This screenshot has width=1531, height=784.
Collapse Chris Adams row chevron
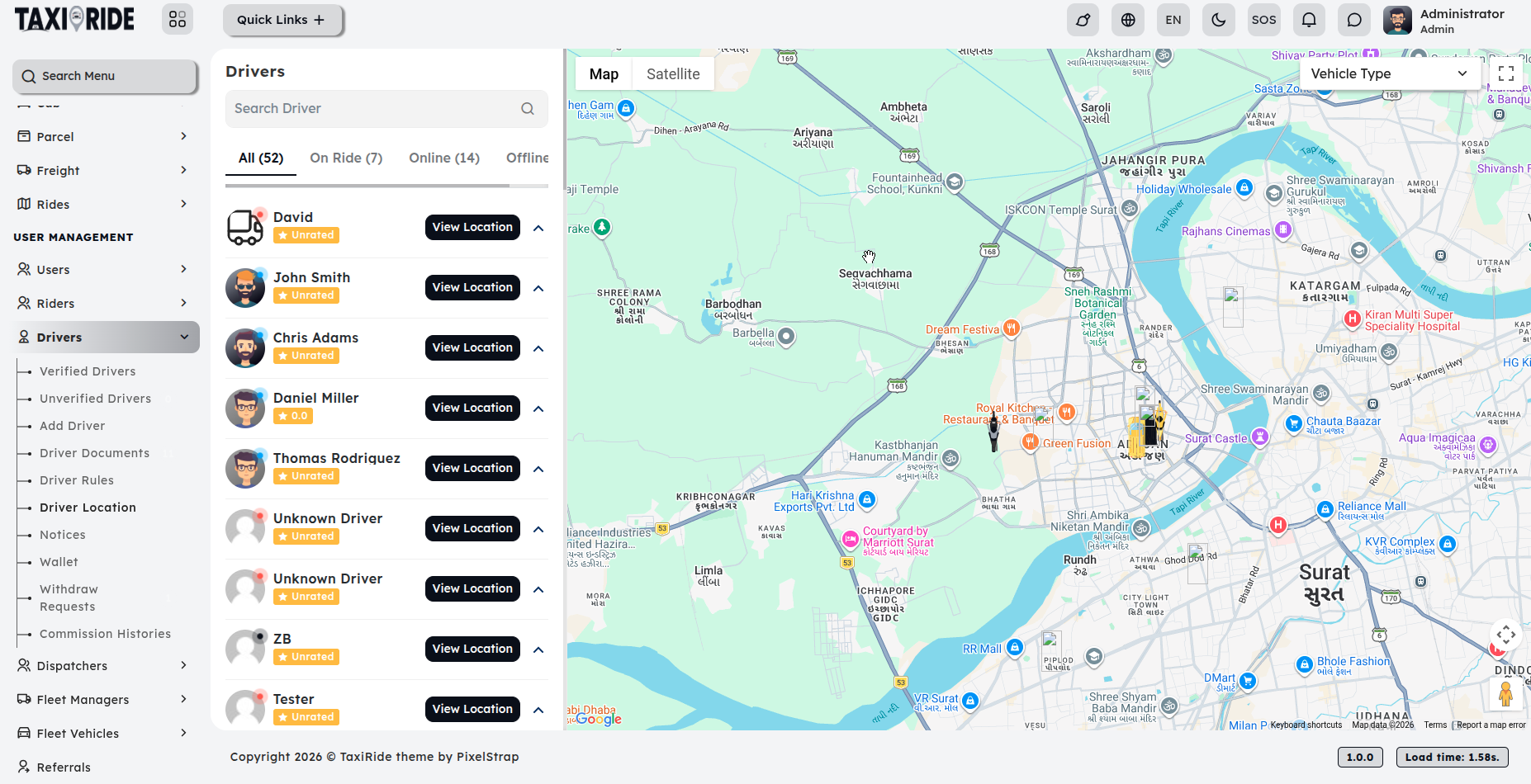coord(538,348)
